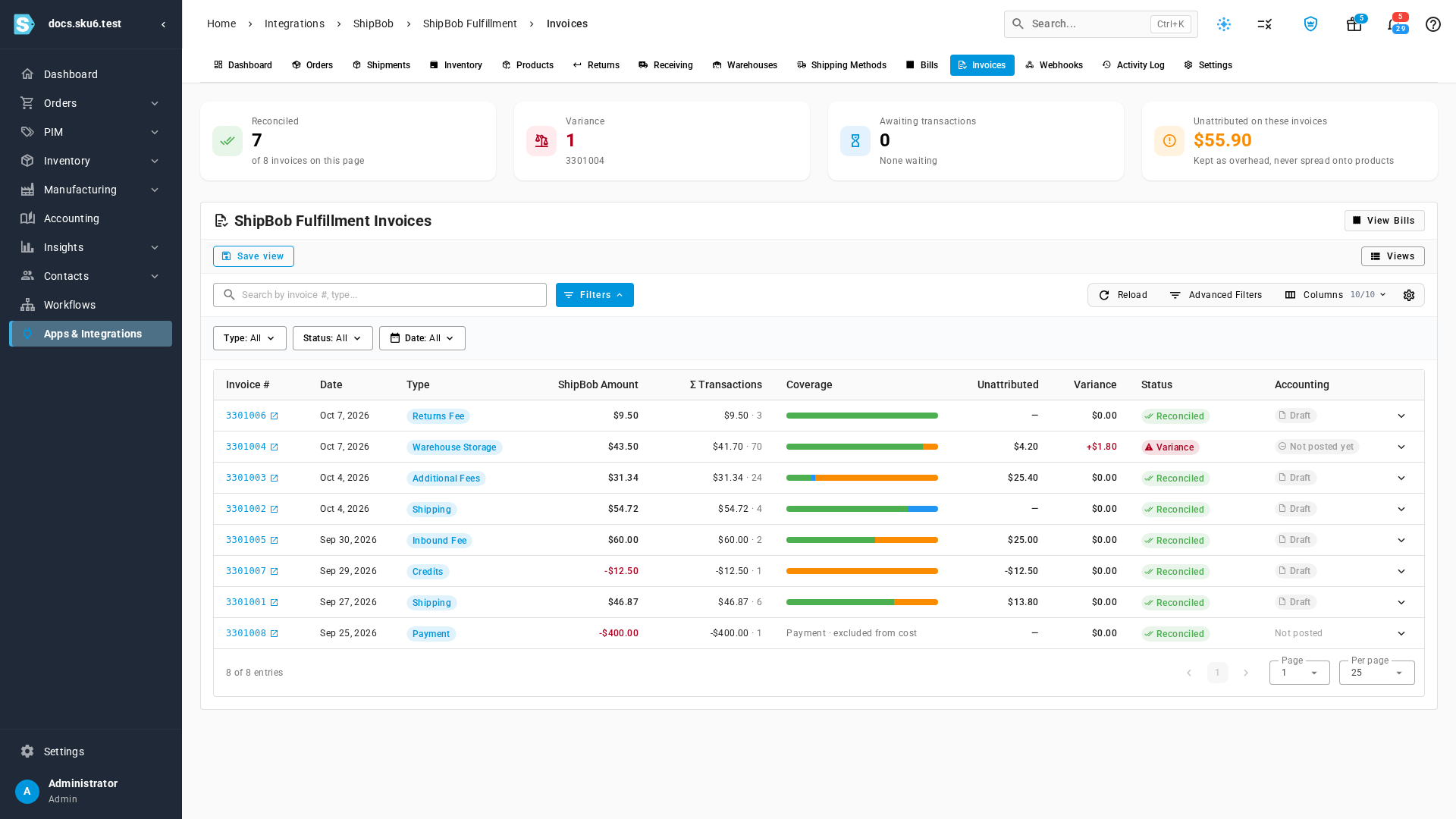Image resolution: width=1456 pixels, height=819 pixels.
Task: Click the checklist tasks icon in top bar
Action: pyautogui.click(x=1264, y=24)
